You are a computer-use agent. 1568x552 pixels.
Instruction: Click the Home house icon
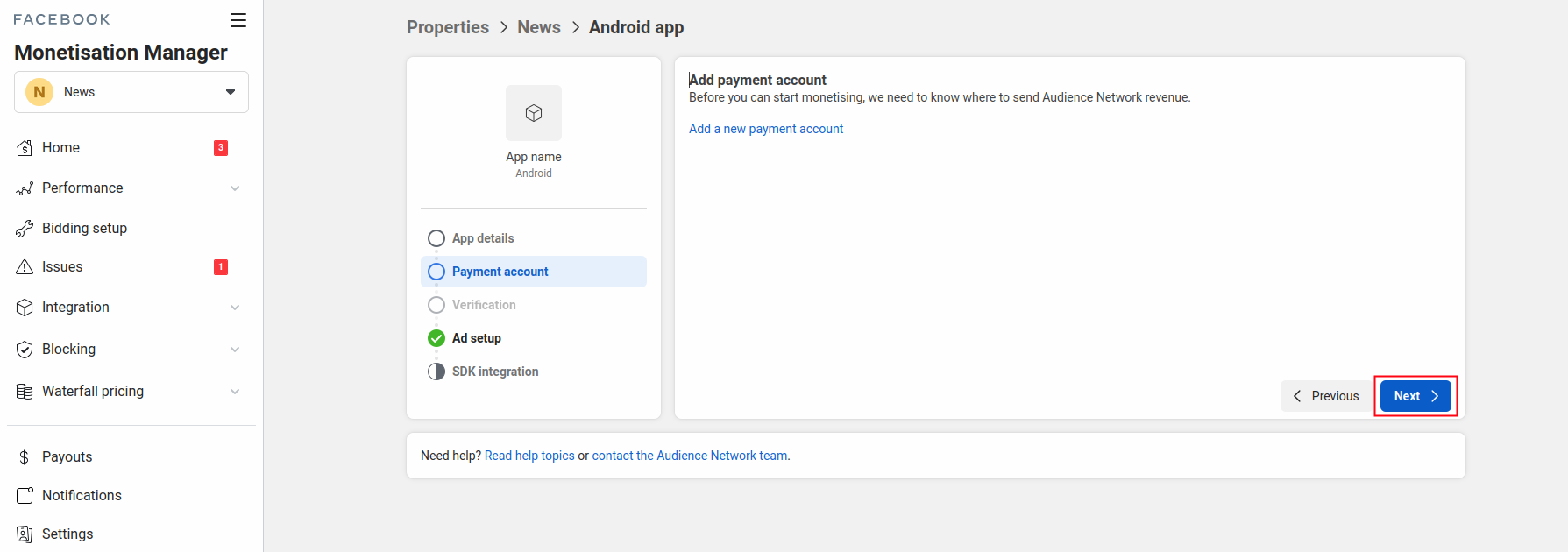[25, 148]
